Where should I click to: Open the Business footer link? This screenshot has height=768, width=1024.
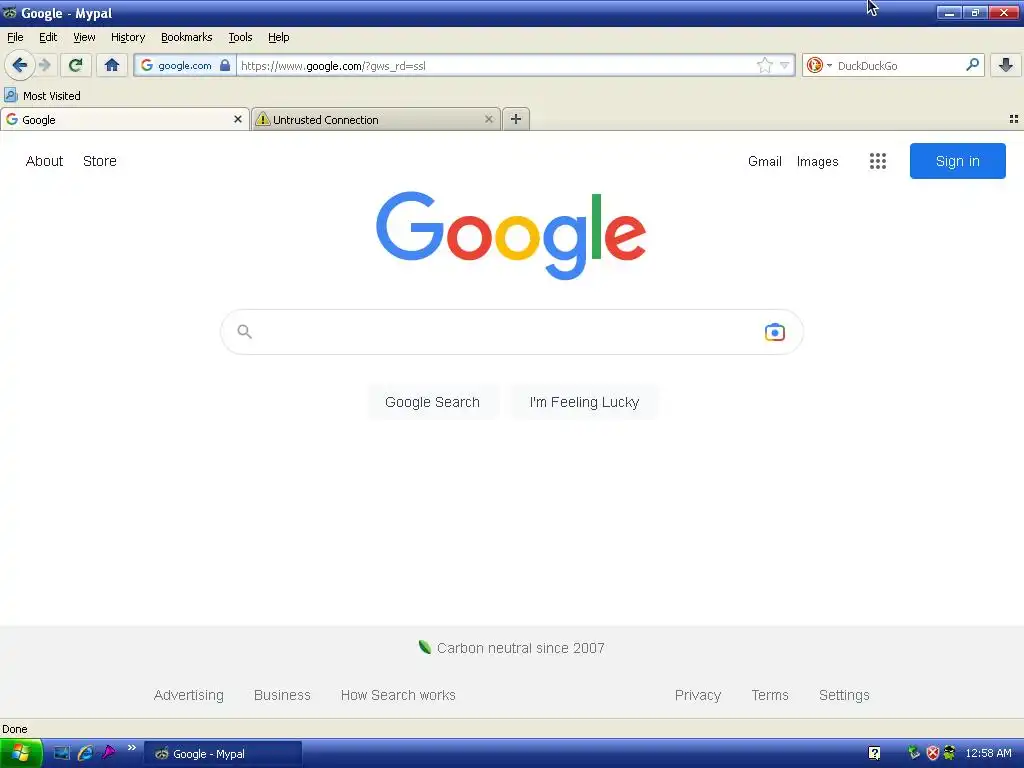(282, 695)
